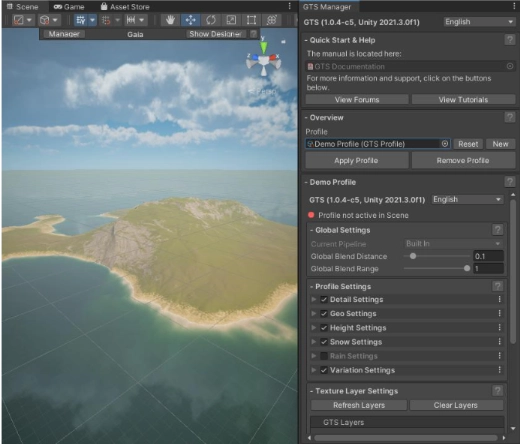Expand the Height Settings foldout arrow
Screen dimensions: 520x444
tap(313, 328)
